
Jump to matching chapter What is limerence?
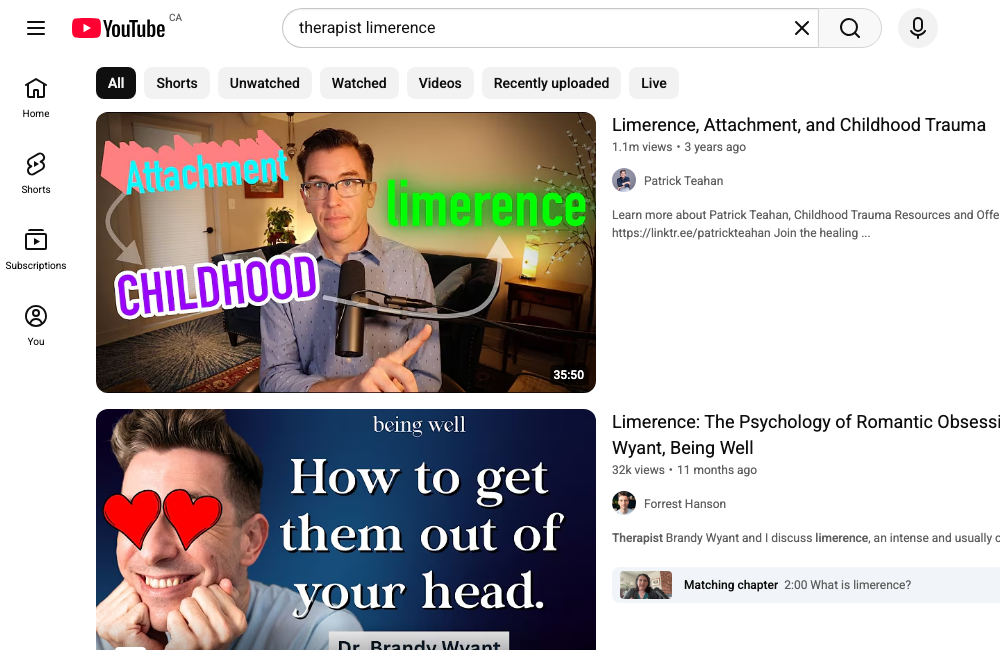click(805, 585)
